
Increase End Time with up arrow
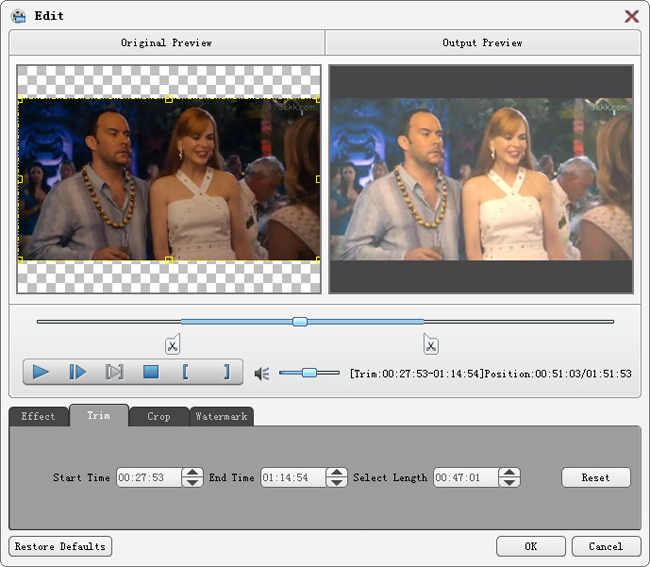(x=337, y=472)
